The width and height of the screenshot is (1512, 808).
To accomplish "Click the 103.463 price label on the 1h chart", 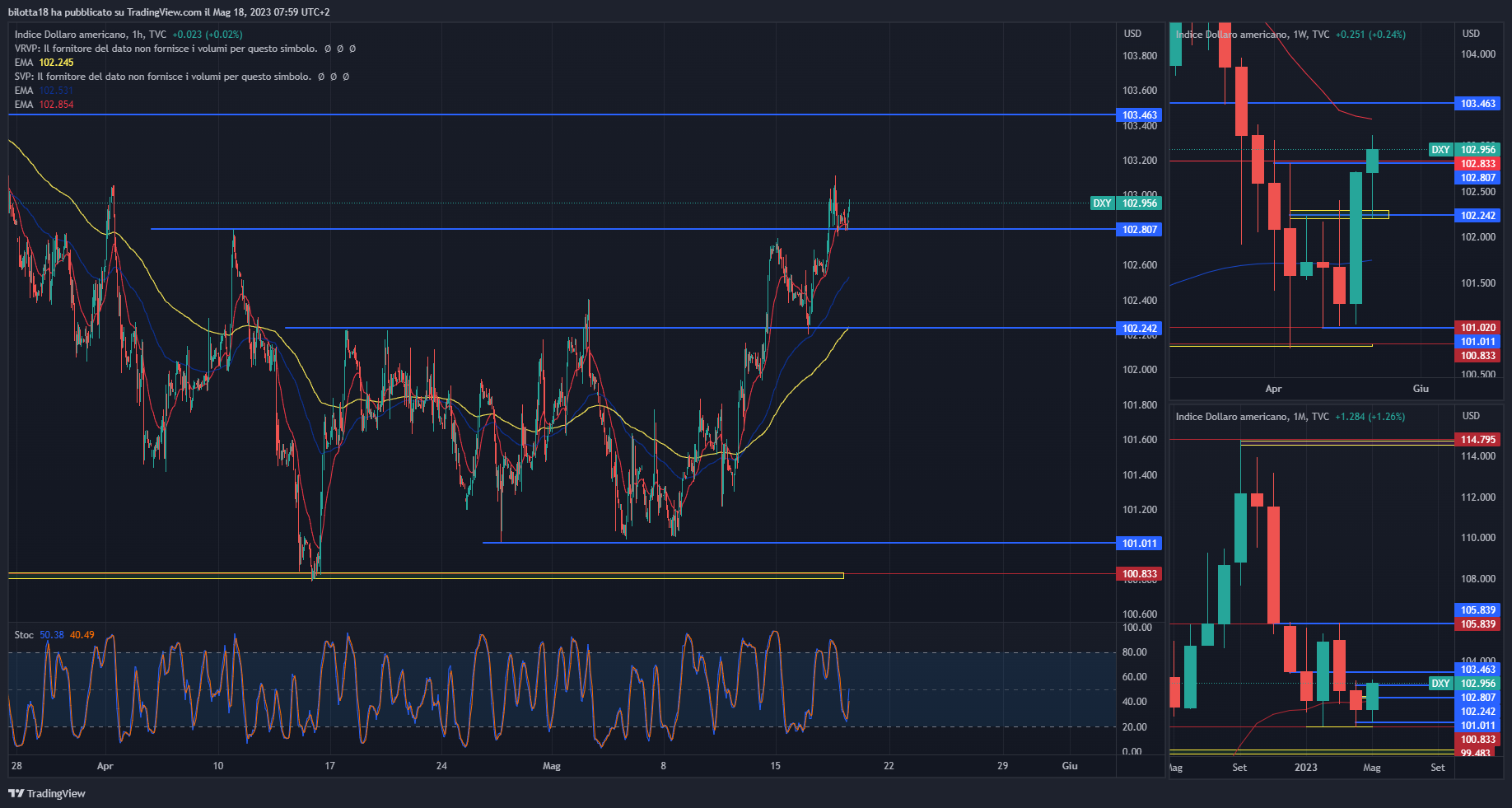I will 1140,115.
